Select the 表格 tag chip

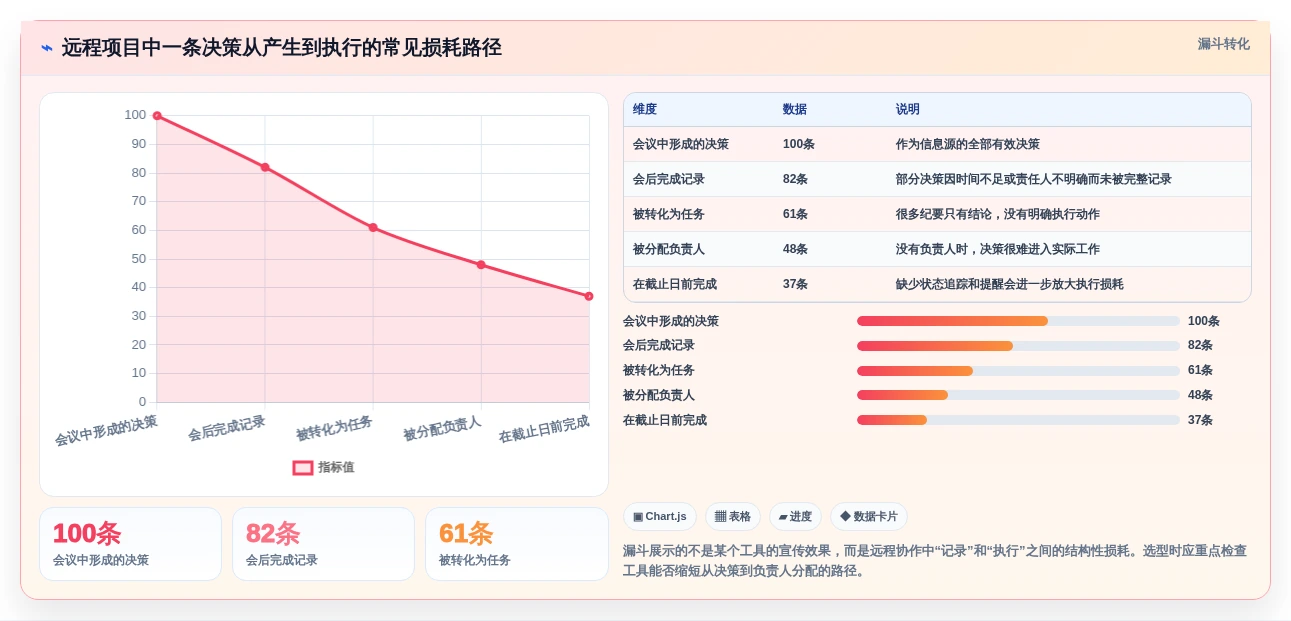tap(733, 517)
